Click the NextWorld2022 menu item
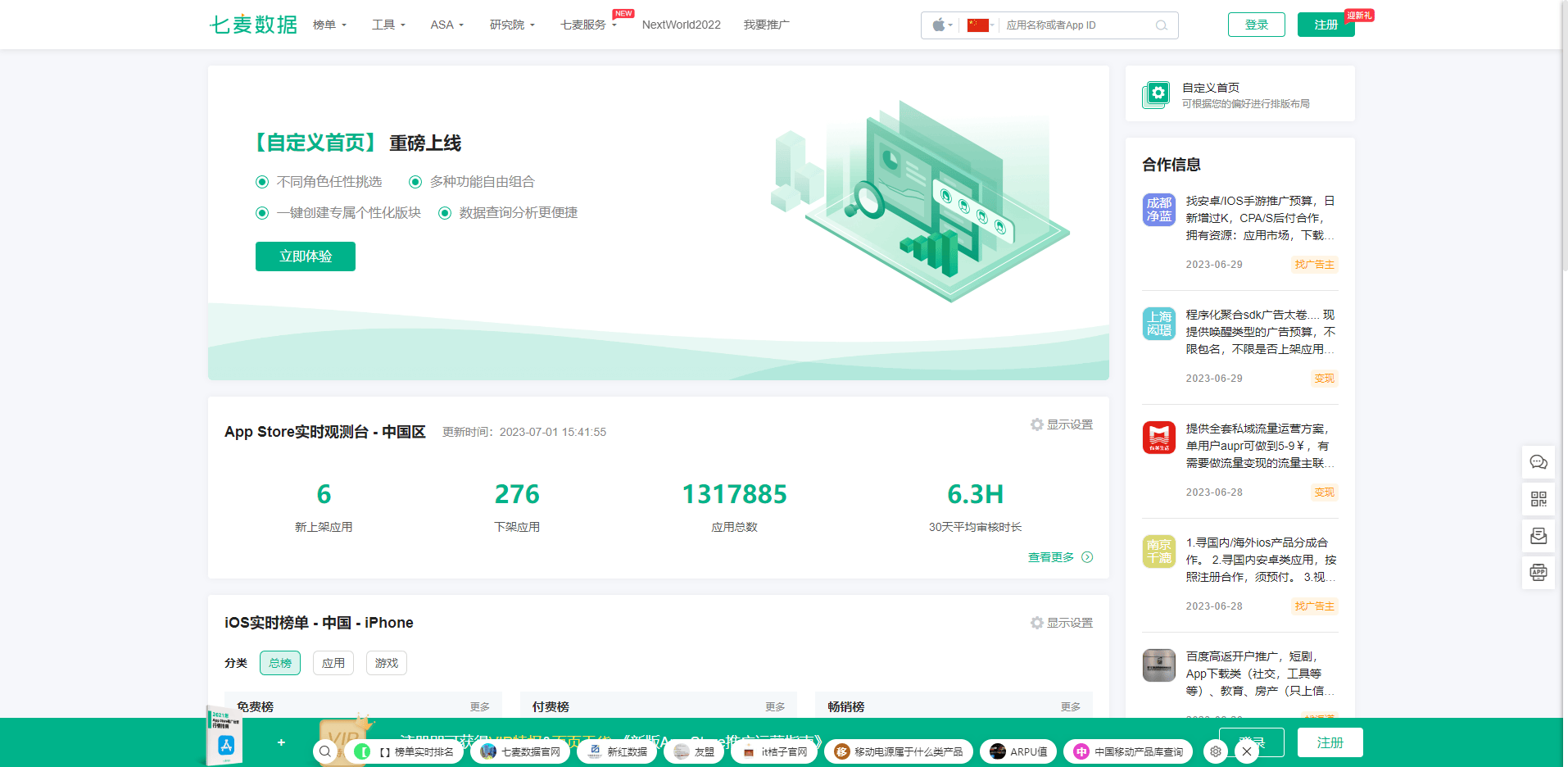This screenshot has width=1568, height=767. tap(681, 25)
